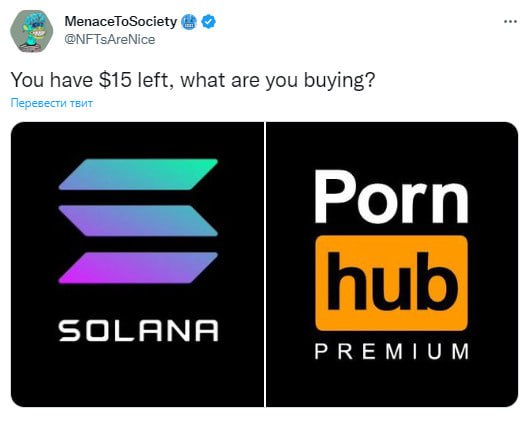This screenshot has height=423, width=529.
Task: Click the blue verified checkmark badge
Action: point(208,22)
